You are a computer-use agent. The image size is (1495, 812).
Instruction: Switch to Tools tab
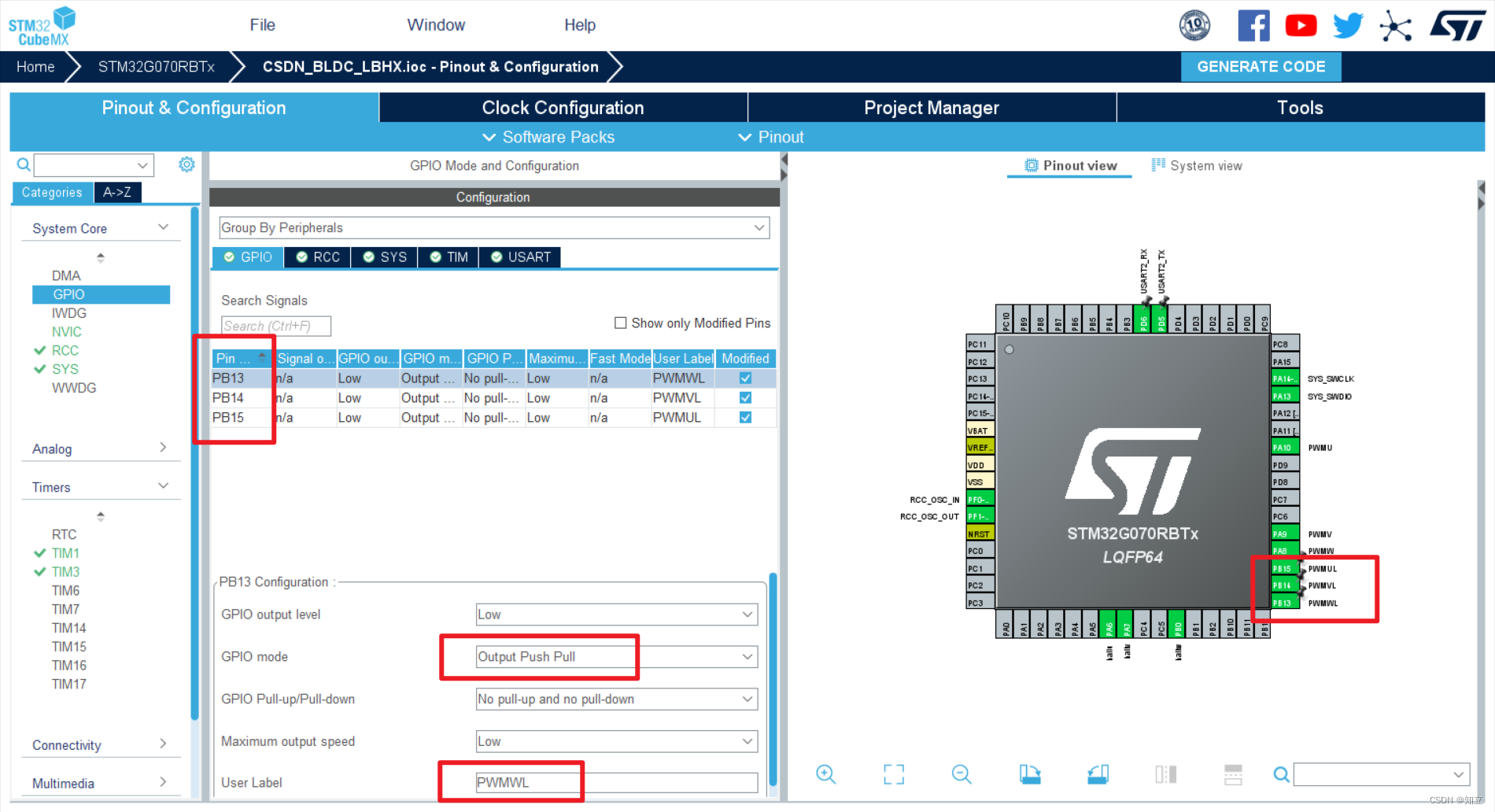click(x=1300, y=108)
